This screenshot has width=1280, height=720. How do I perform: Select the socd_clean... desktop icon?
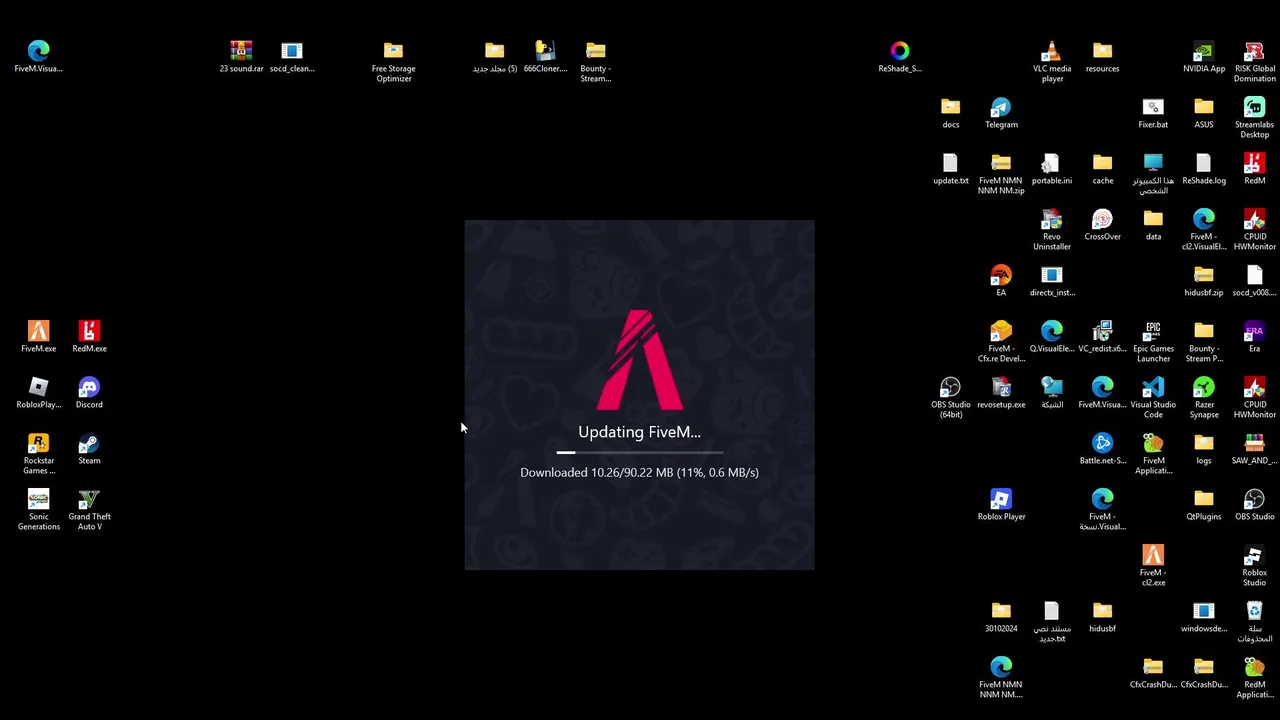point(292,57)
